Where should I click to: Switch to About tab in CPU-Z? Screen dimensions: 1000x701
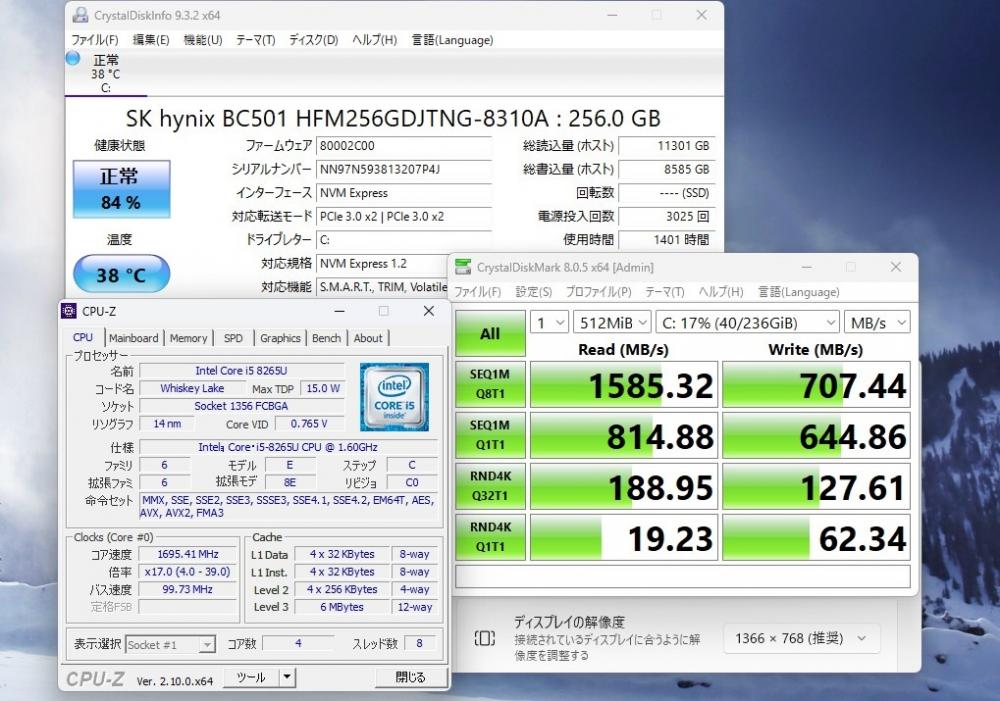pyautogui.click(x=368, y=338)
